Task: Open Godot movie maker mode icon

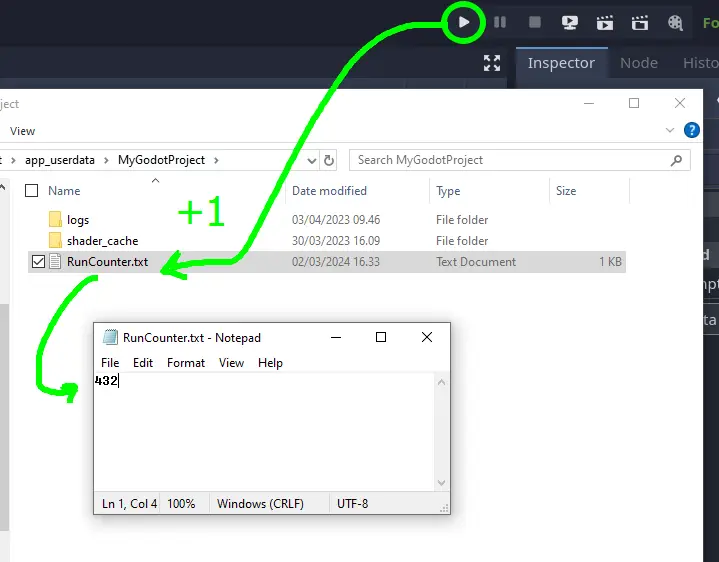Action: (x=675, y=22)
